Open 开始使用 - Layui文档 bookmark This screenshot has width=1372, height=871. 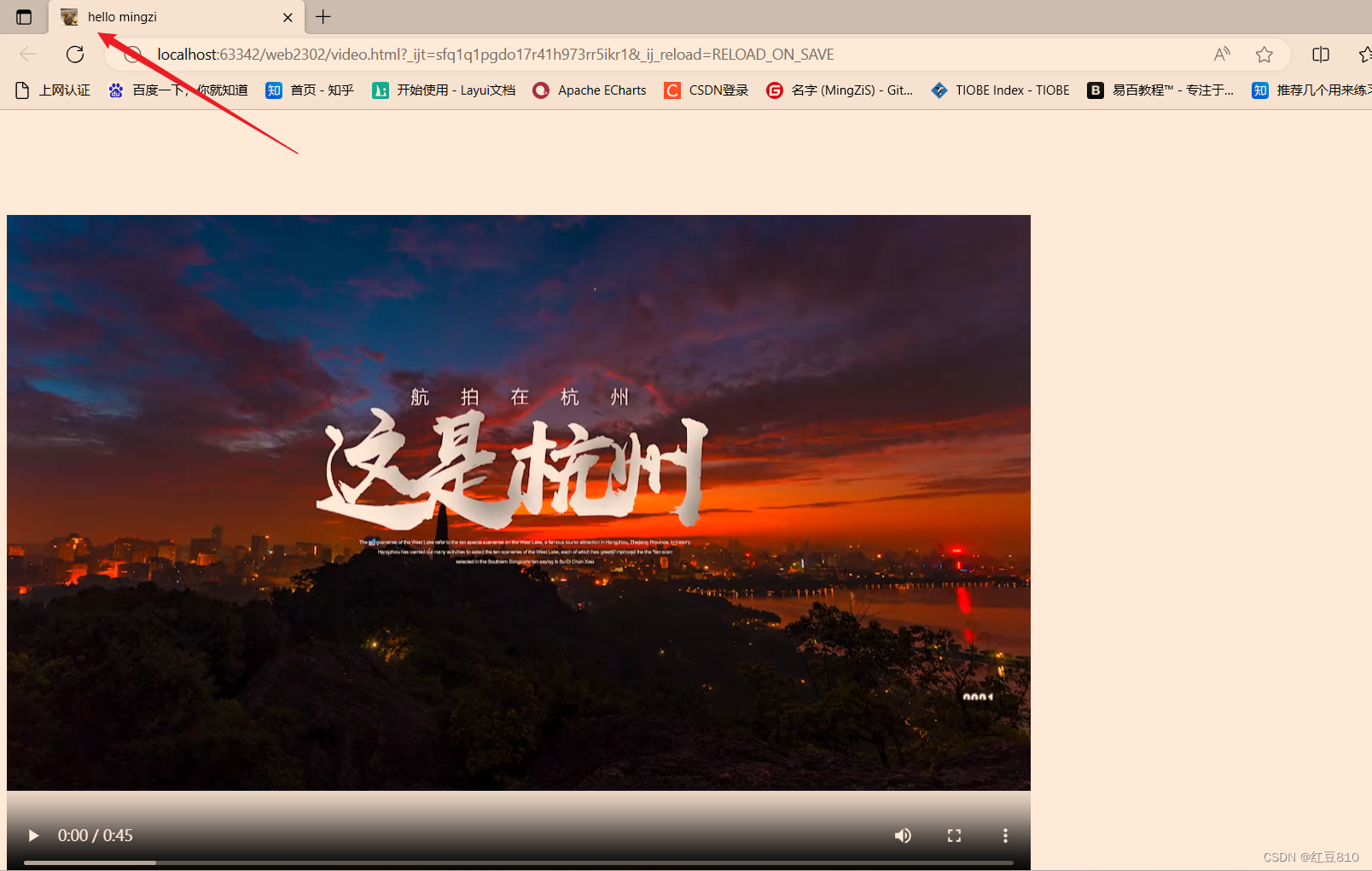(444, 90)
